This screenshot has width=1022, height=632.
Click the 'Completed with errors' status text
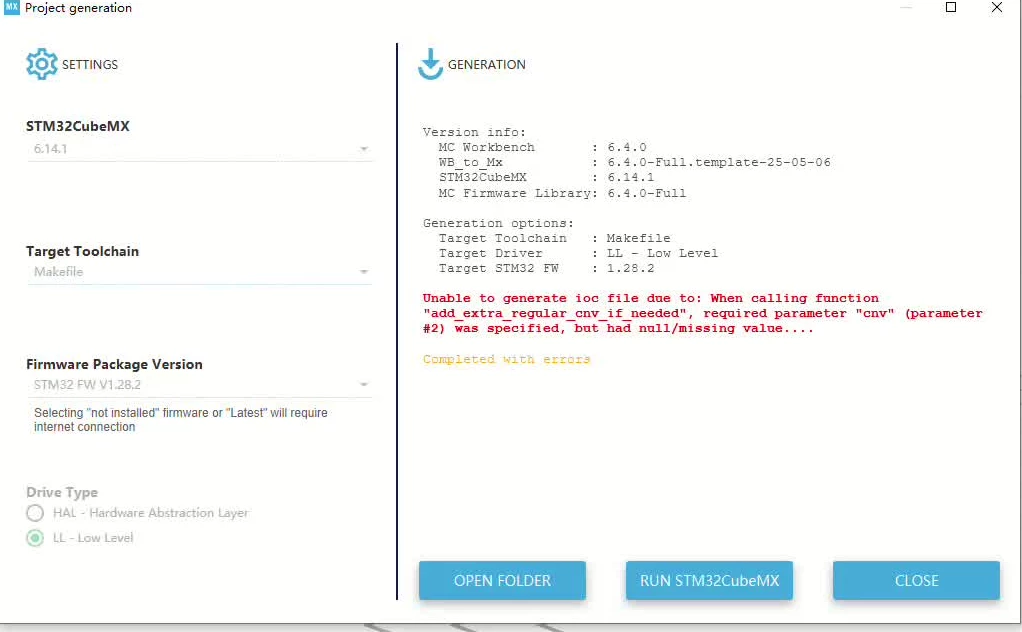pyautogui.click(x=506, y=359)
